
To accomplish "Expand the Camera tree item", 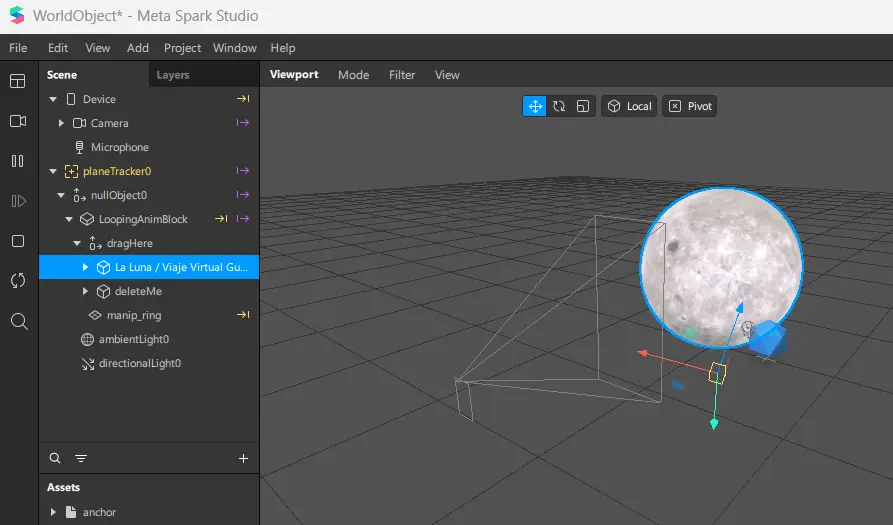I will tap(61, 123).
